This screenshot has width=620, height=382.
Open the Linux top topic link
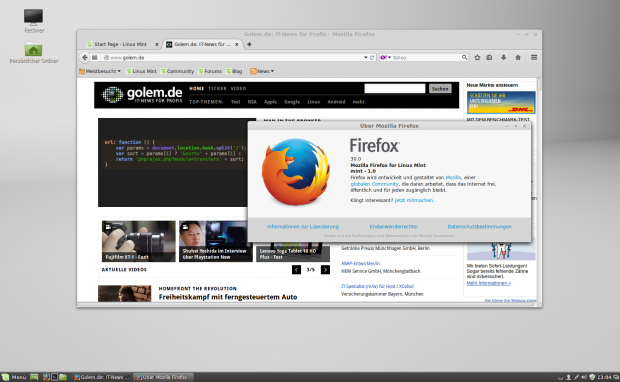point(314,102)
